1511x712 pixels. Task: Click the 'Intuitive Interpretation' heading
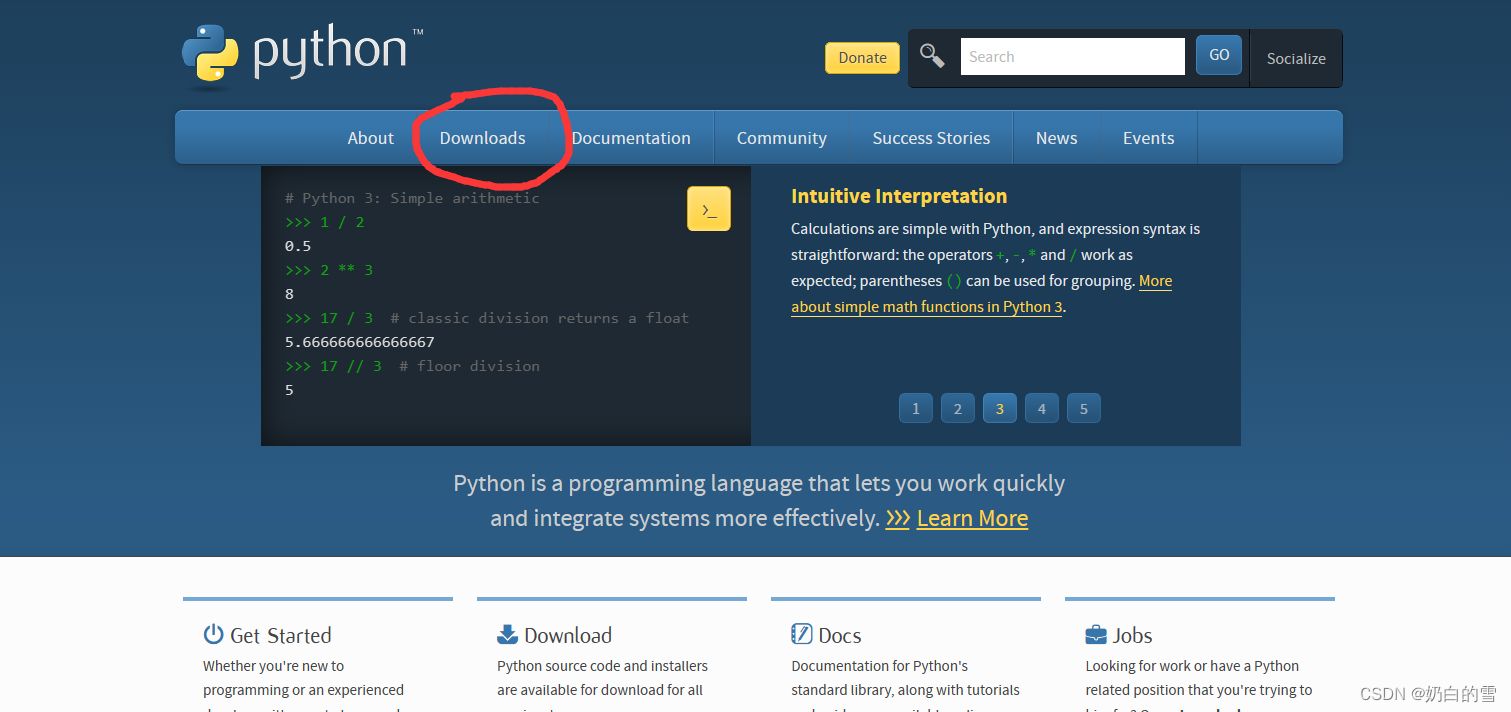899,196
